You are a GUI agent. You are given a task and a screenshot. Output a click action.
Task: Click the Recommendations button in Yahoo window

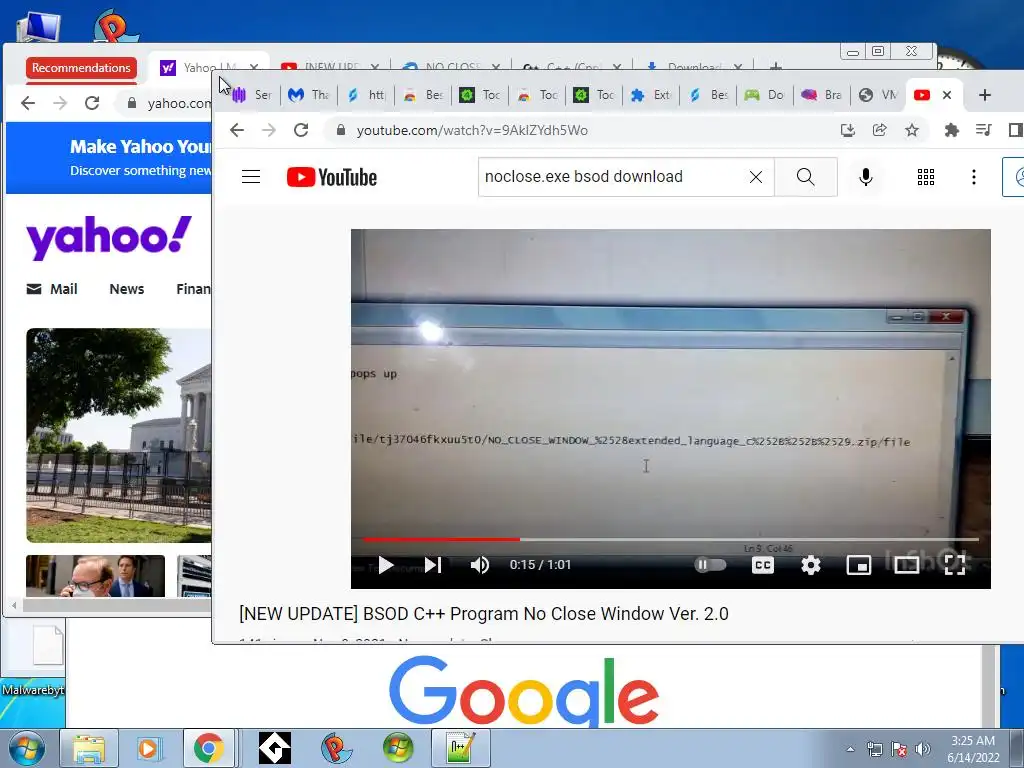pyautogui.click(x=81, y=68)
